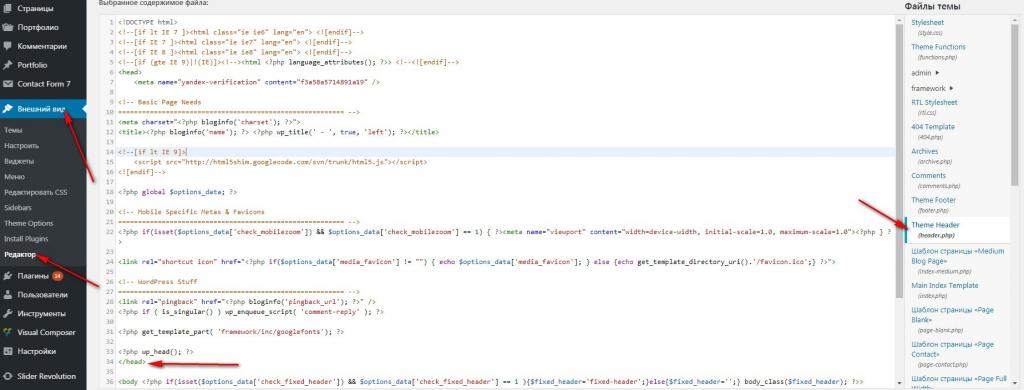The width and height of the screenshot is (1024, 390).
Task: Go to Install Plugins submenu entry
Action: tap(26, 239)
